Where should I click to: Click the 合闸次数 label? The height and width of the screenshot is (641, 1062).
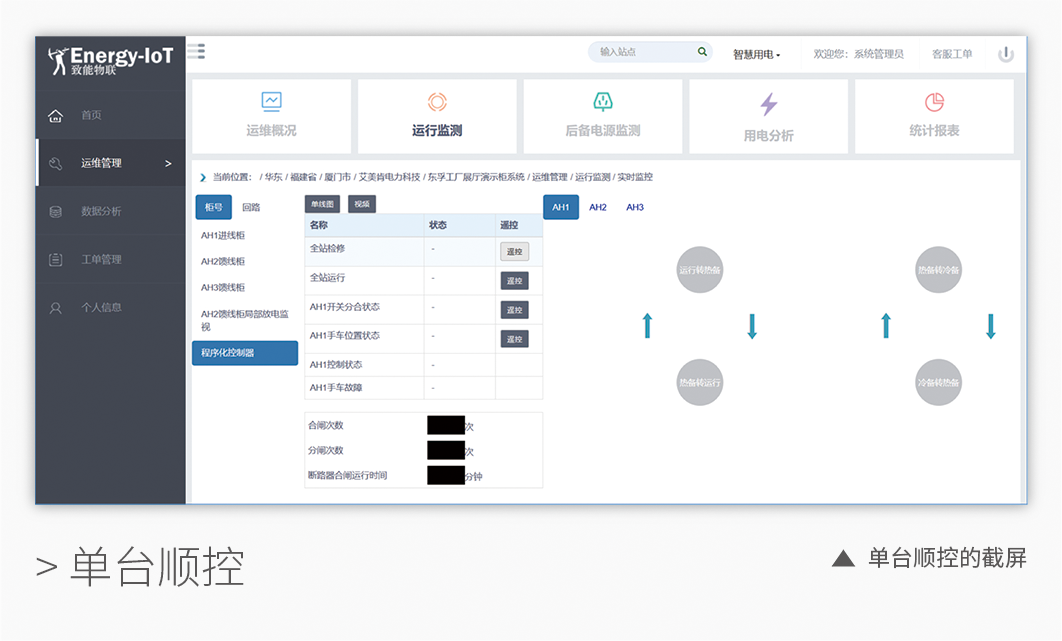point(326,426)
